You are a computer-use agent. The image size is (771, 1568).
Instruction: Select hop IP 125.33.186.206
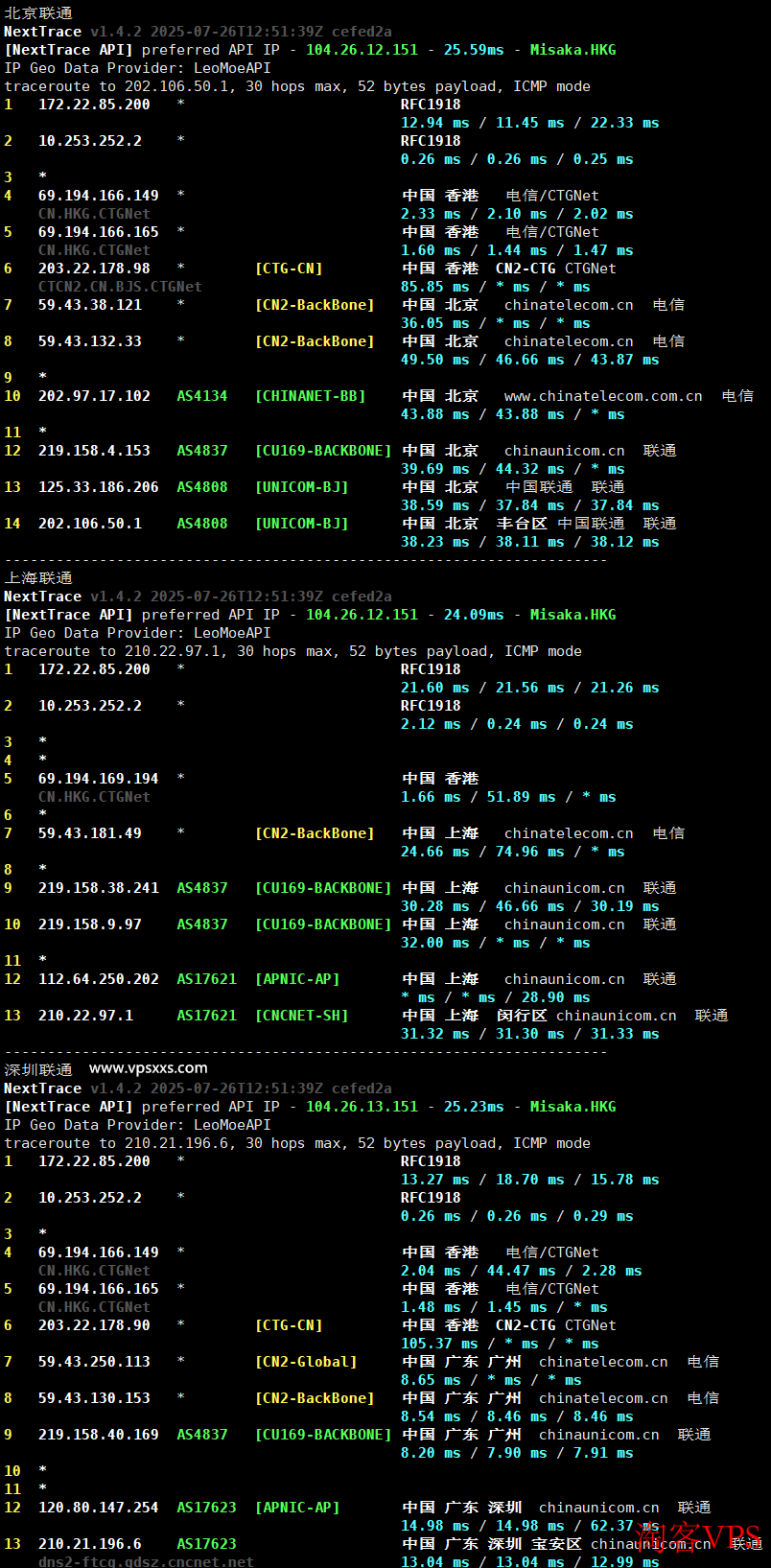[98, 487]
